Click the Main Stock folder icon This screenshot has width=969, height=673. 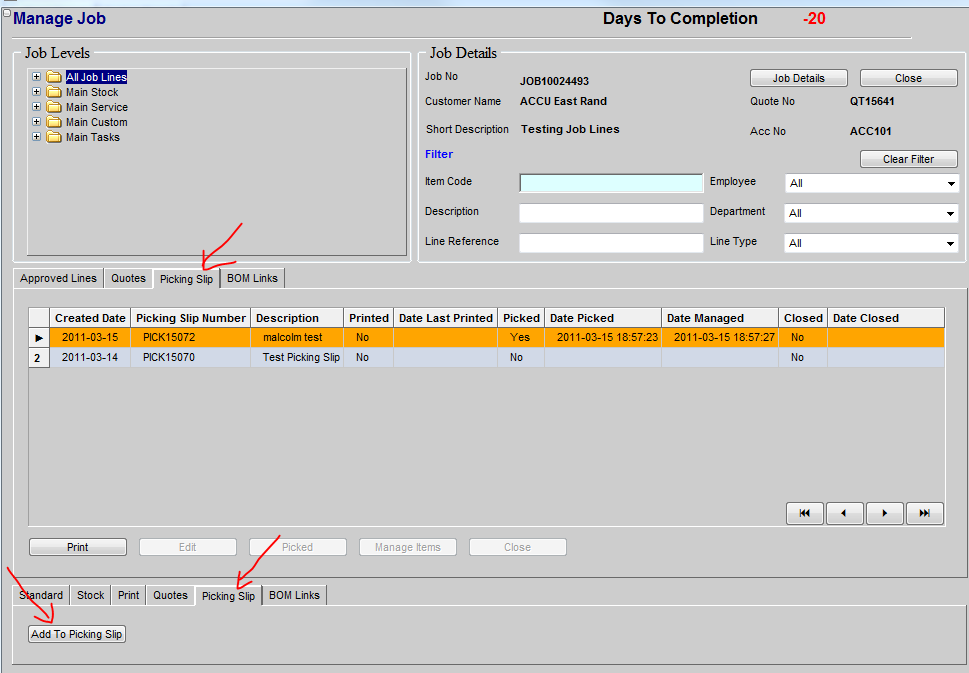coord(54,92)
